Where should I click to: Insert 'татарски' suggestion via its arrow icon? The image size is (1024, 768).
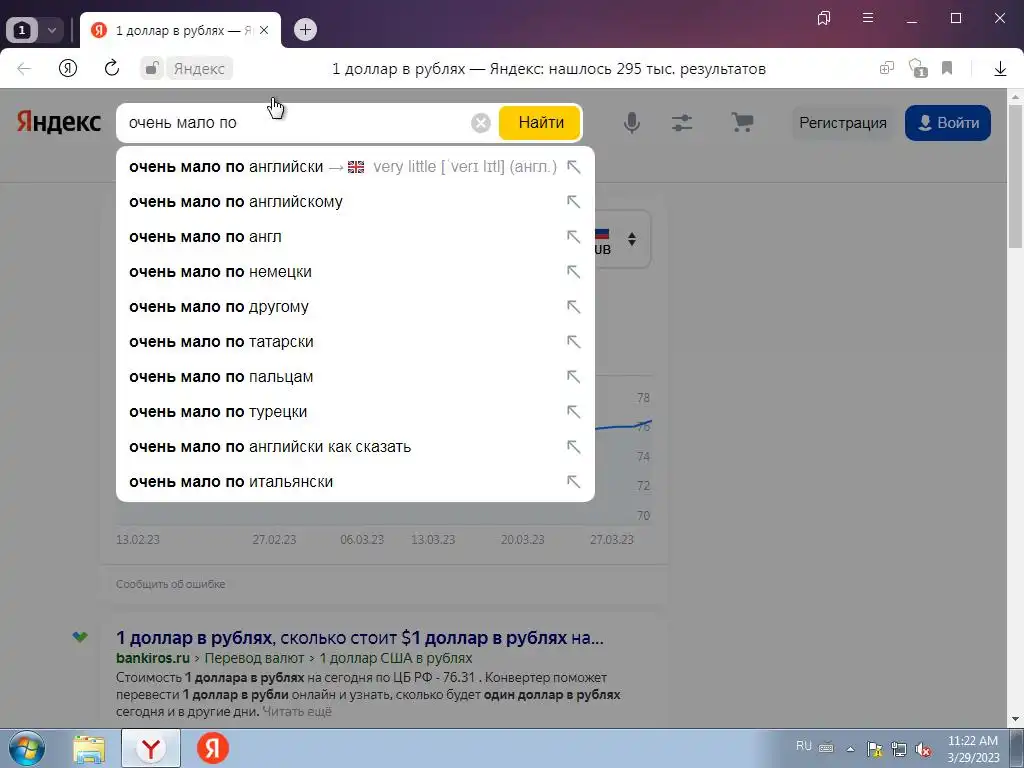(x=573, y=342)
